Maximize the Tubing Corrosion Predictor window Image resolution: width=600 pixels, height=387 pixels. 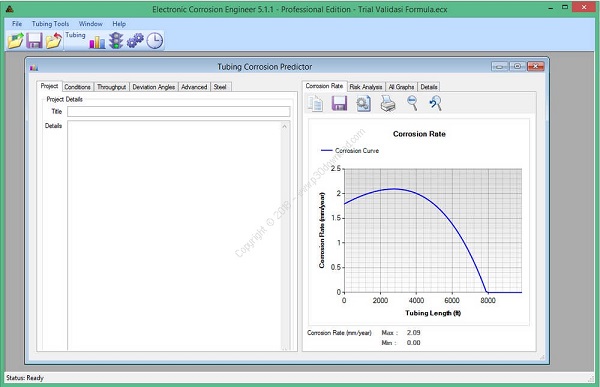click(x=517, y=67)
